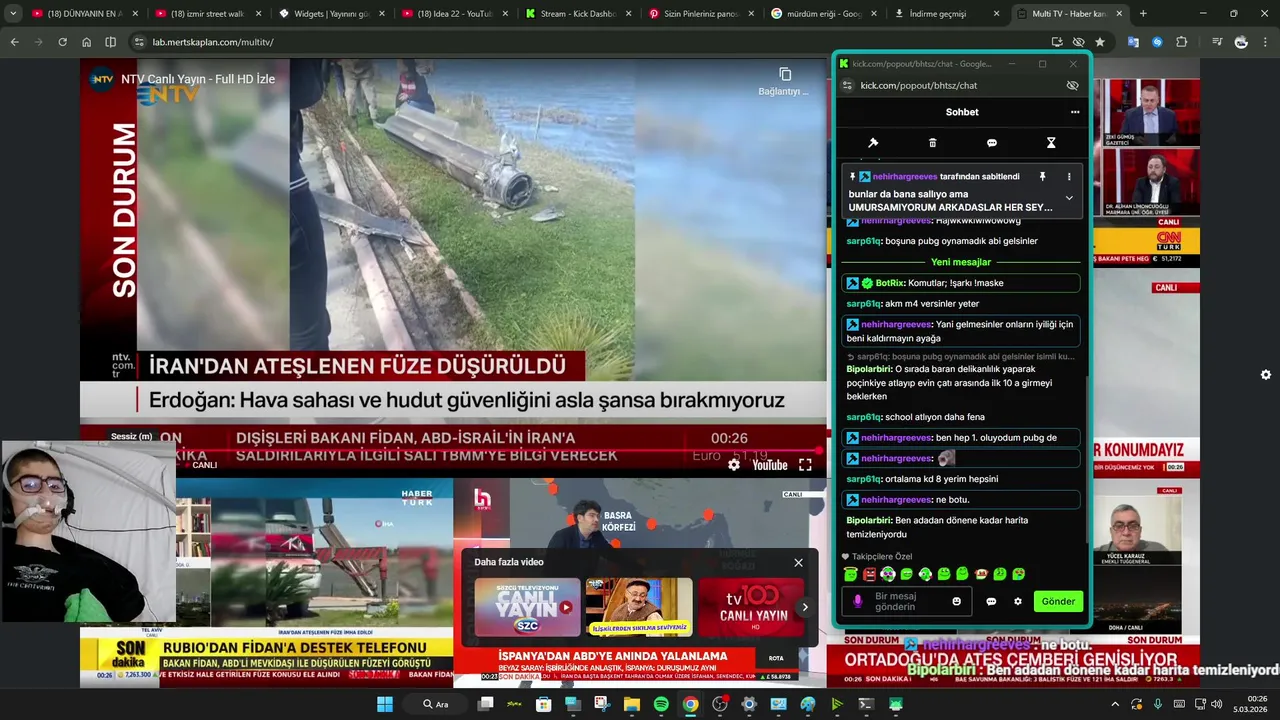The width and height of the screenshot is (1280, 720).
Task: Click the hourglass slow mode icon
Action: click(x=1051, y=143)
